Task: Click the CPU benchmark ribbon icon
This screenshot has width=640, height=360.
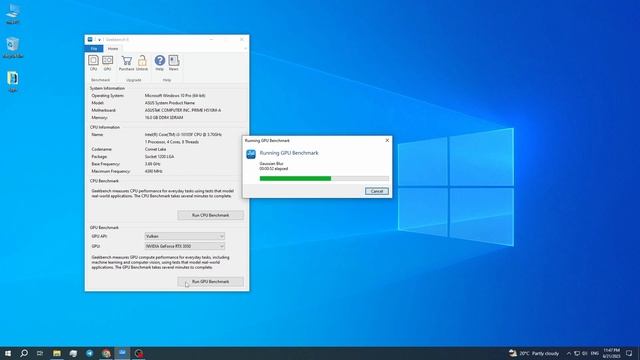Action: pos(93,63)
